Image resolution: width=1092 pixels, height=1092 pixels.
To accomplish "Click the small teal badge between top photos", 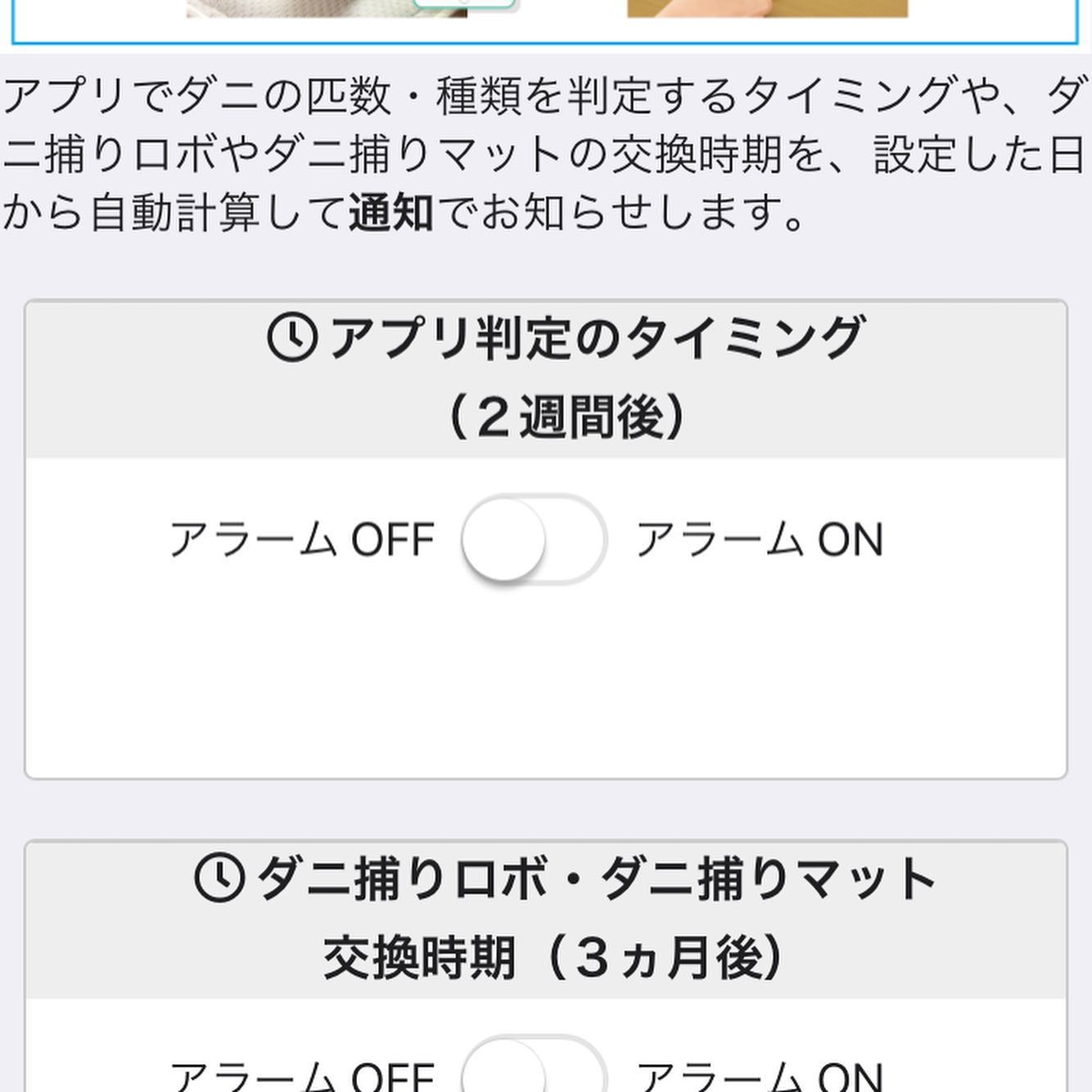I will pos(464,4).
